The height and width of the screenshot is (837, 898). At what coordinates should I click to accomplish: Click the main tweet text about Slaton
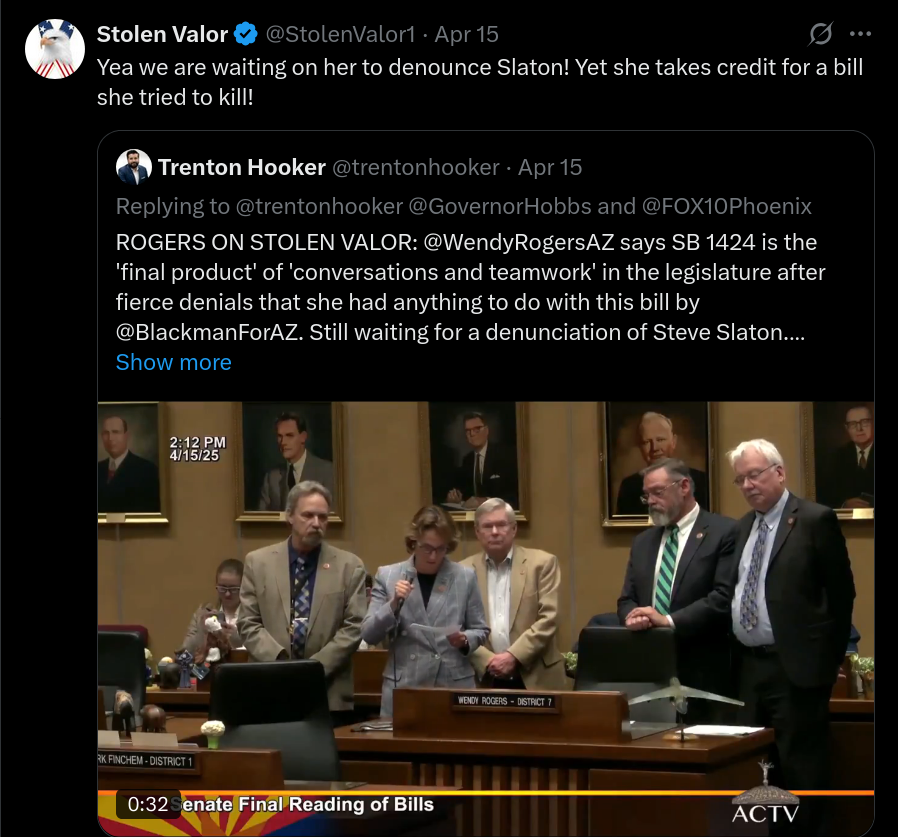[x=480, y=82]
